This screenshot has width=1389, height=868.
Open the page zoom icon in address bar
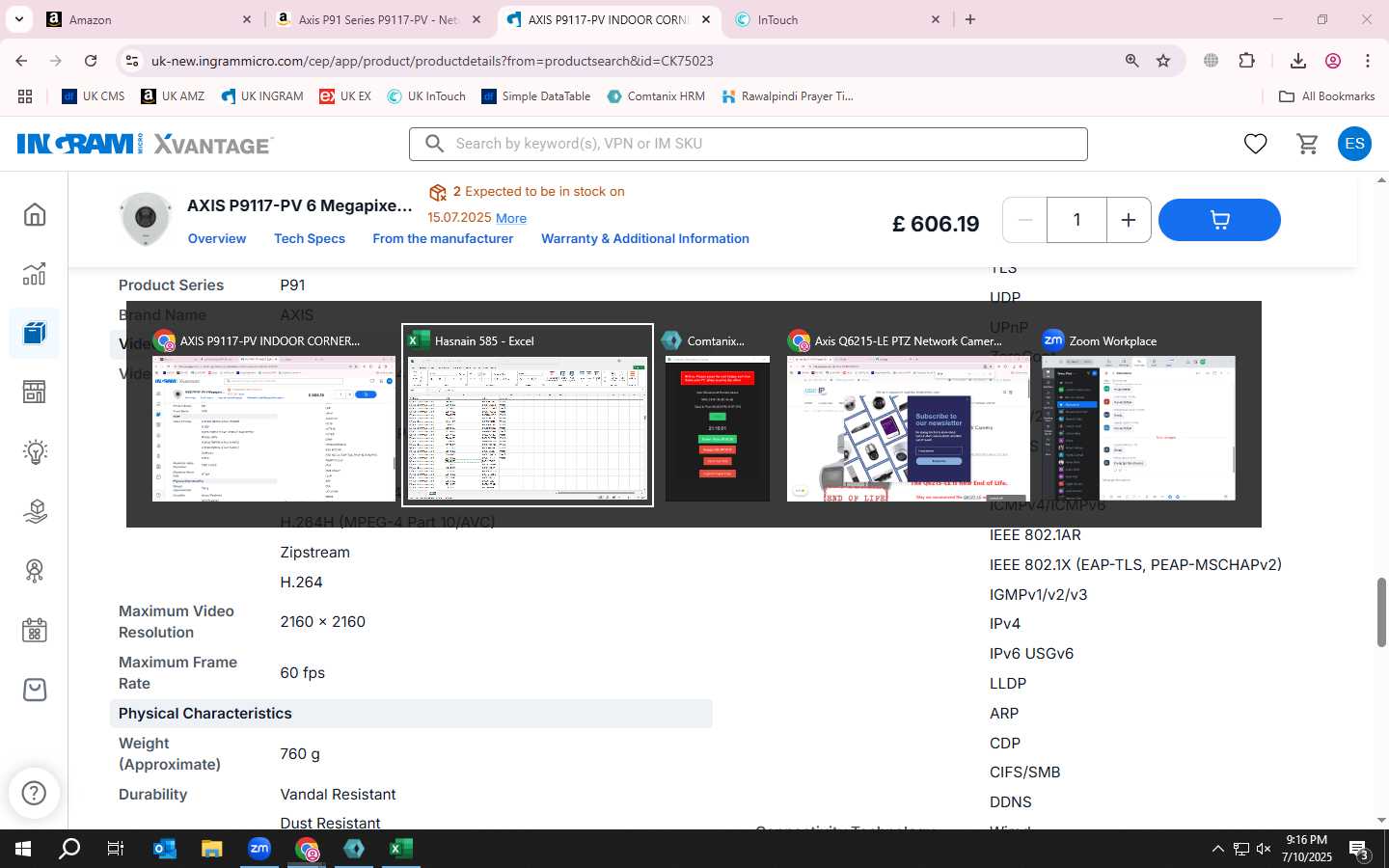tap(1132, 61)
